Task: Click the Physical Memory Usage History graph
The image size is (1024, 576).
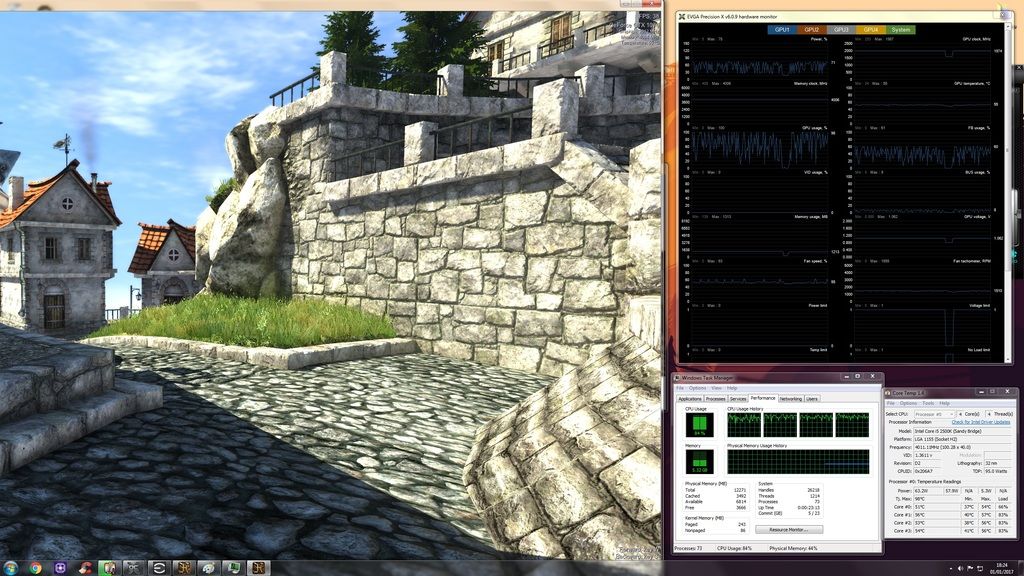Action: (798, 462)
